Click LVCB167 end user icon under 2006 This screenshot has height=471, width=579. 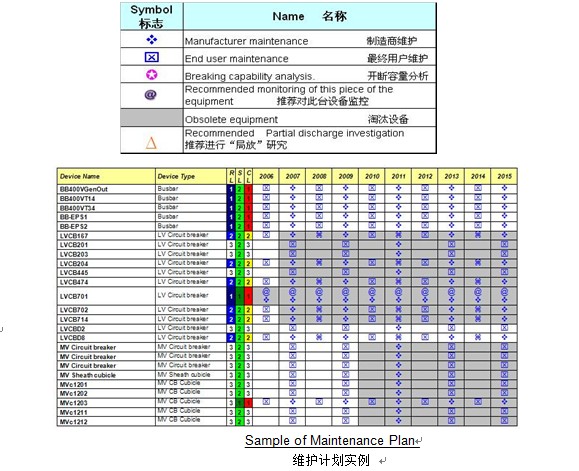tap(266, 235)
